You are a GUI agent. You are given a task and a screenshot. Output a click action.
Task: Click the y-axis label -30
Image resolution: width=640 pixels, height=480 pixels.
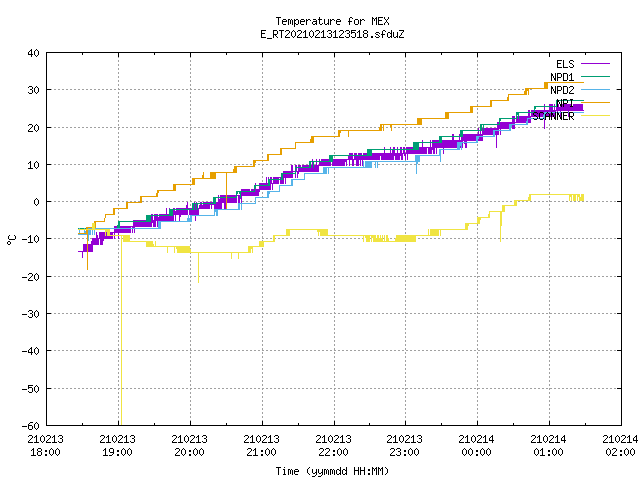[30, 313]
